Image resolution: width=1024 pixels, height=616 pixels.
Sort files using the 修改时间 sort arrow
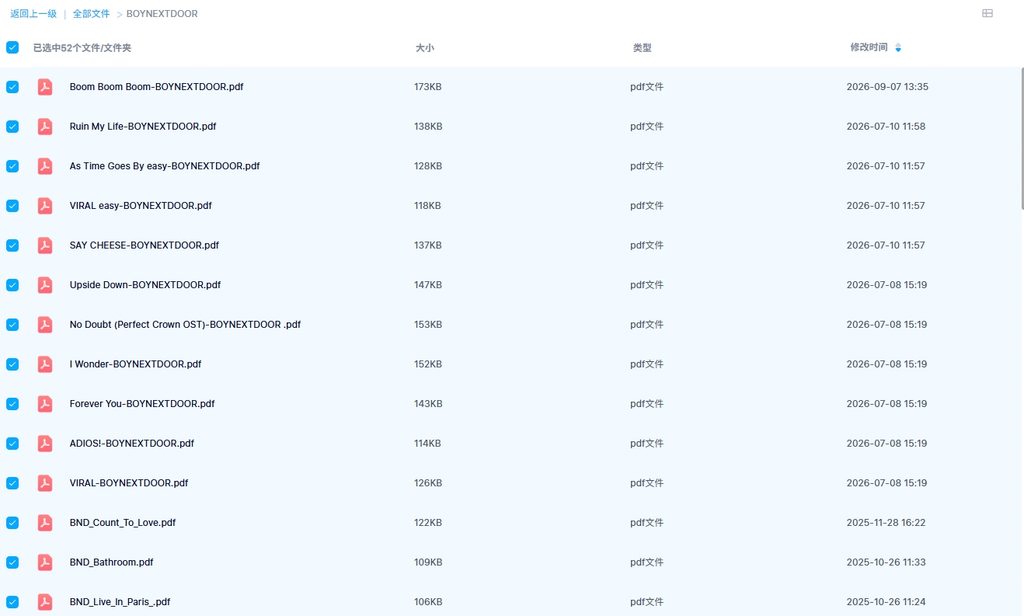tap(898, 47)
